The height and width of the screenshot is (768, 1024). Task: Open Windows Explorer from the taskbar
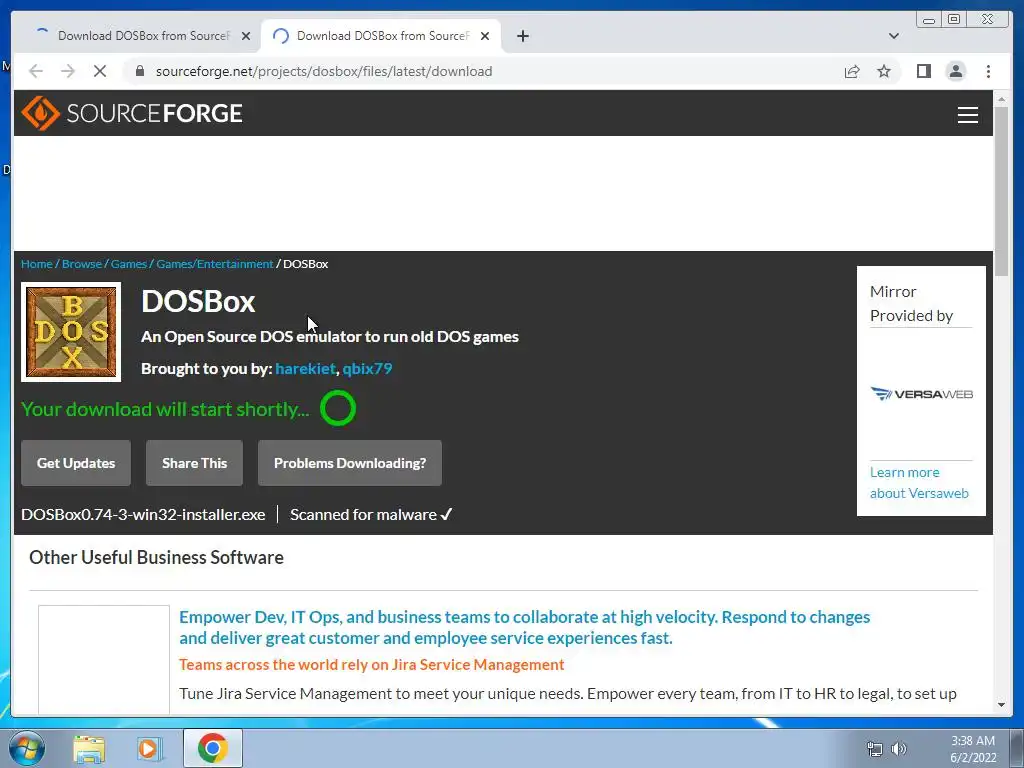[x=89, y=749]
